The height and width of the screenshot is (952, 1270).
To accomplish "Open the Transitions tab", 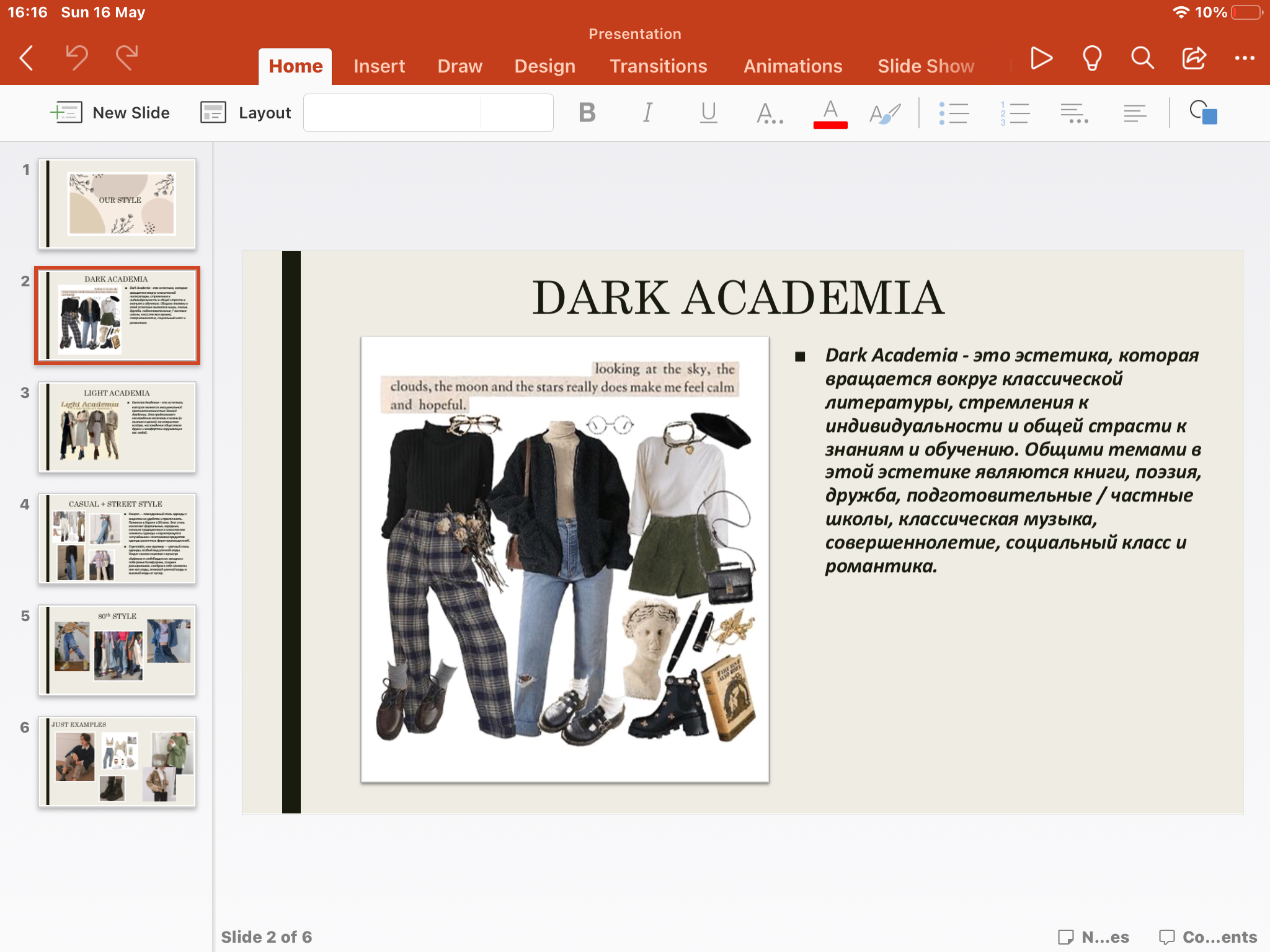I will tap(658, 66).
